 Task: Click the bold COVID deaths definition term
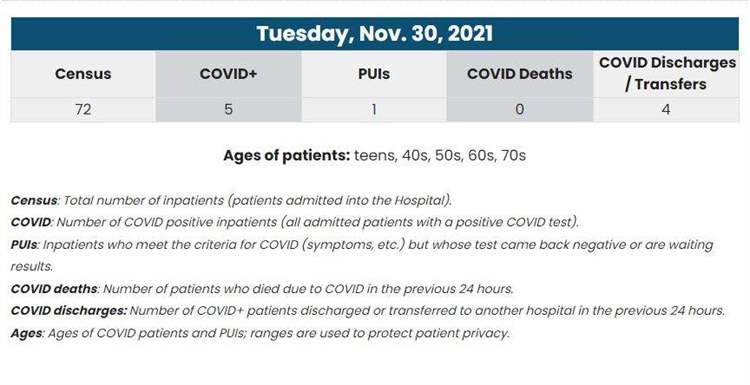click(x=54, y=289)
